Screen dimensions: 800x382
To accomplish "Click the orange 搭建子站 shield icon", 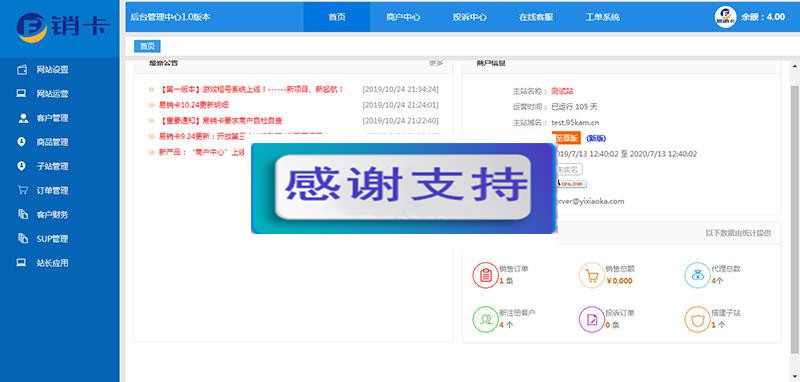I will (697, 319).
